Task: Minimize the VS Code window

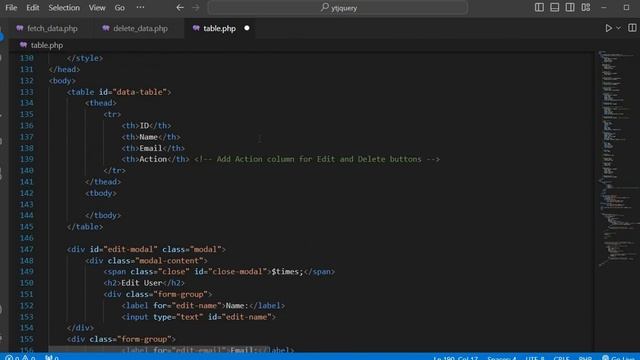Action: click(604, 7)
